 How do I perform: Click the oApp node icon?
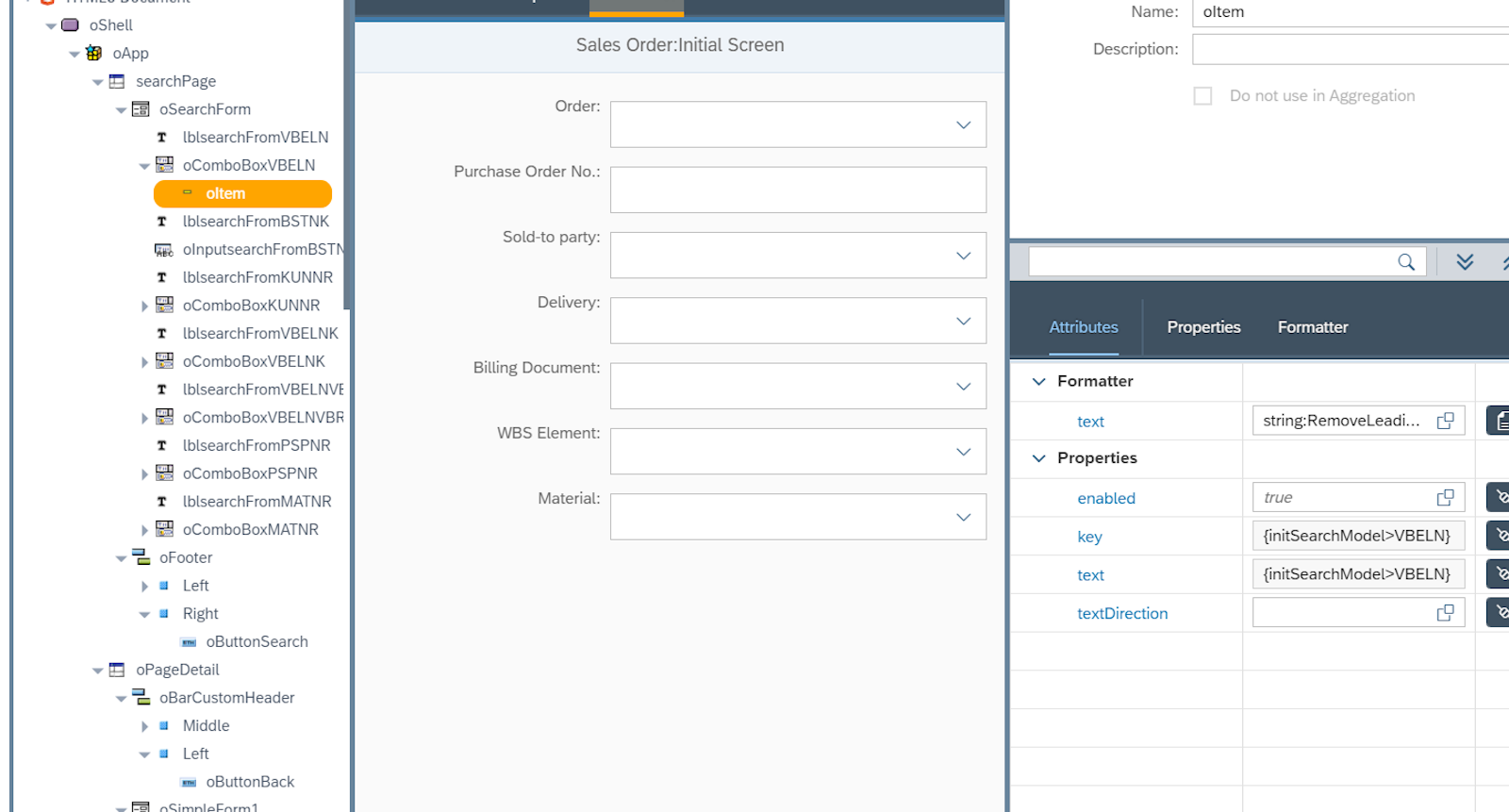[x=93, y=54]
